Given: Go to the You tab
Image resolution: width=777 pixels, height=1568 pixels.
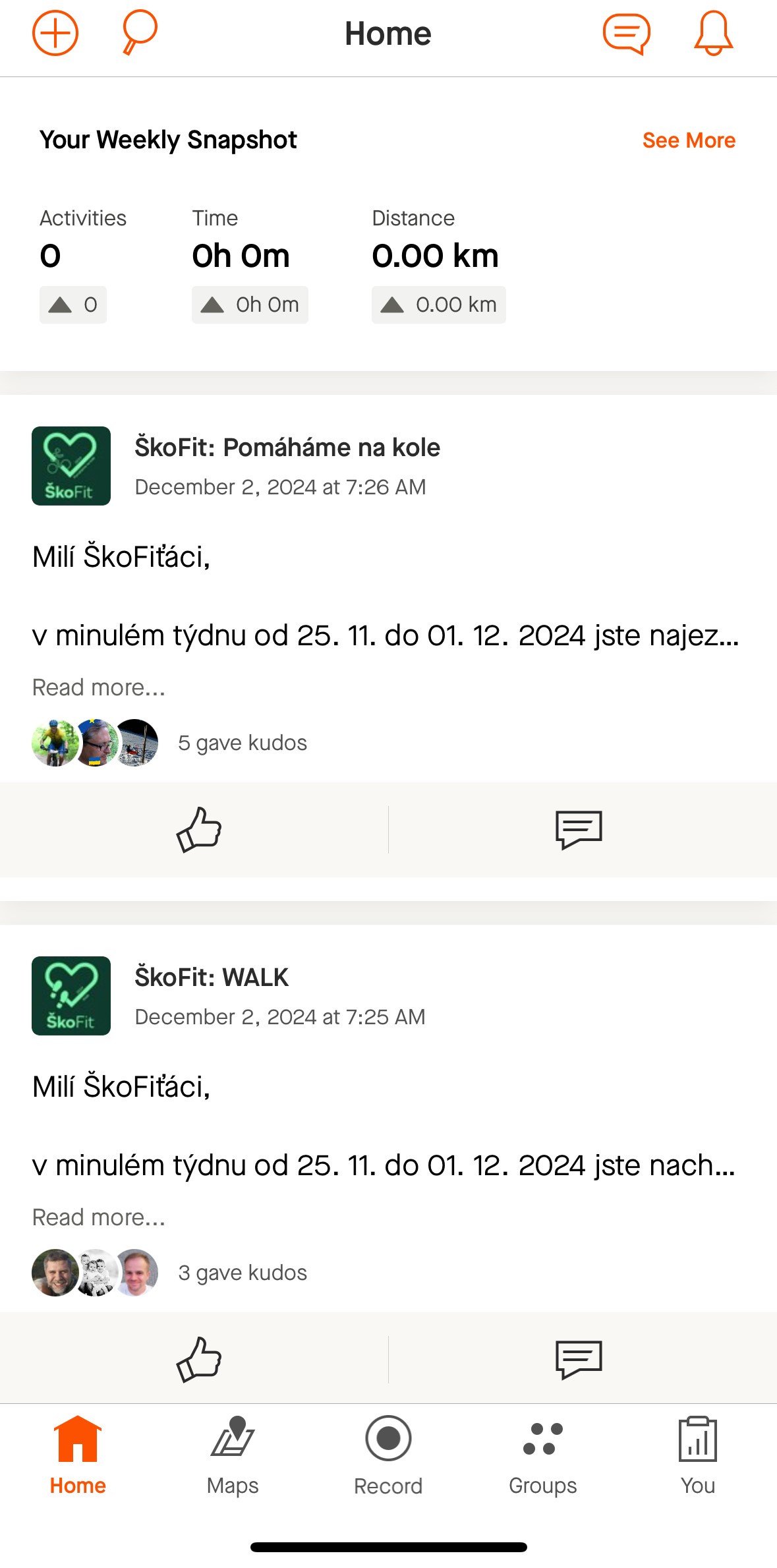Looking at the screenshot, I should 698,1456.
